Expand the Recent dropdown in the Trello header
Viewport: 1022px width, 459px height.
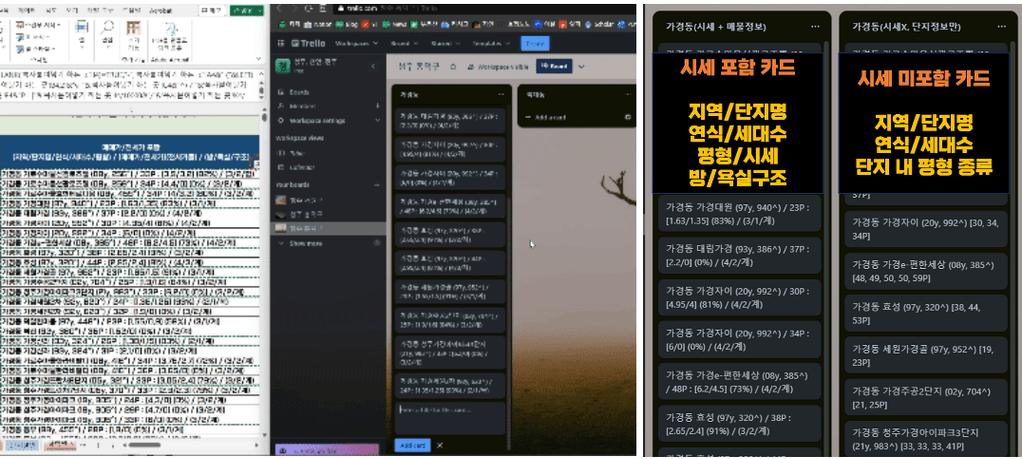click(x=404, y=43)
